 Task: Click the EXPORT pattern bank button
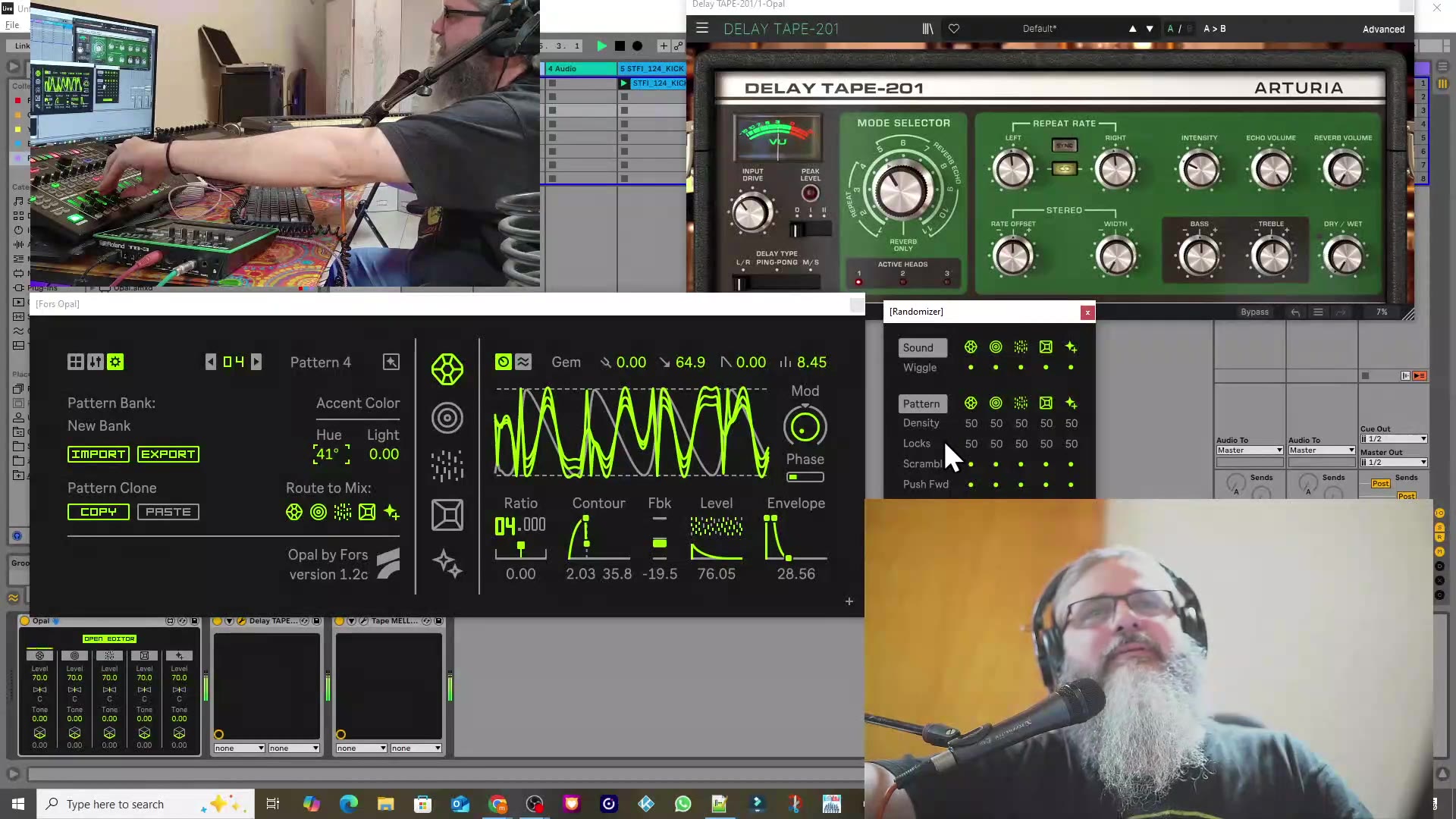(x=168, y=454)
